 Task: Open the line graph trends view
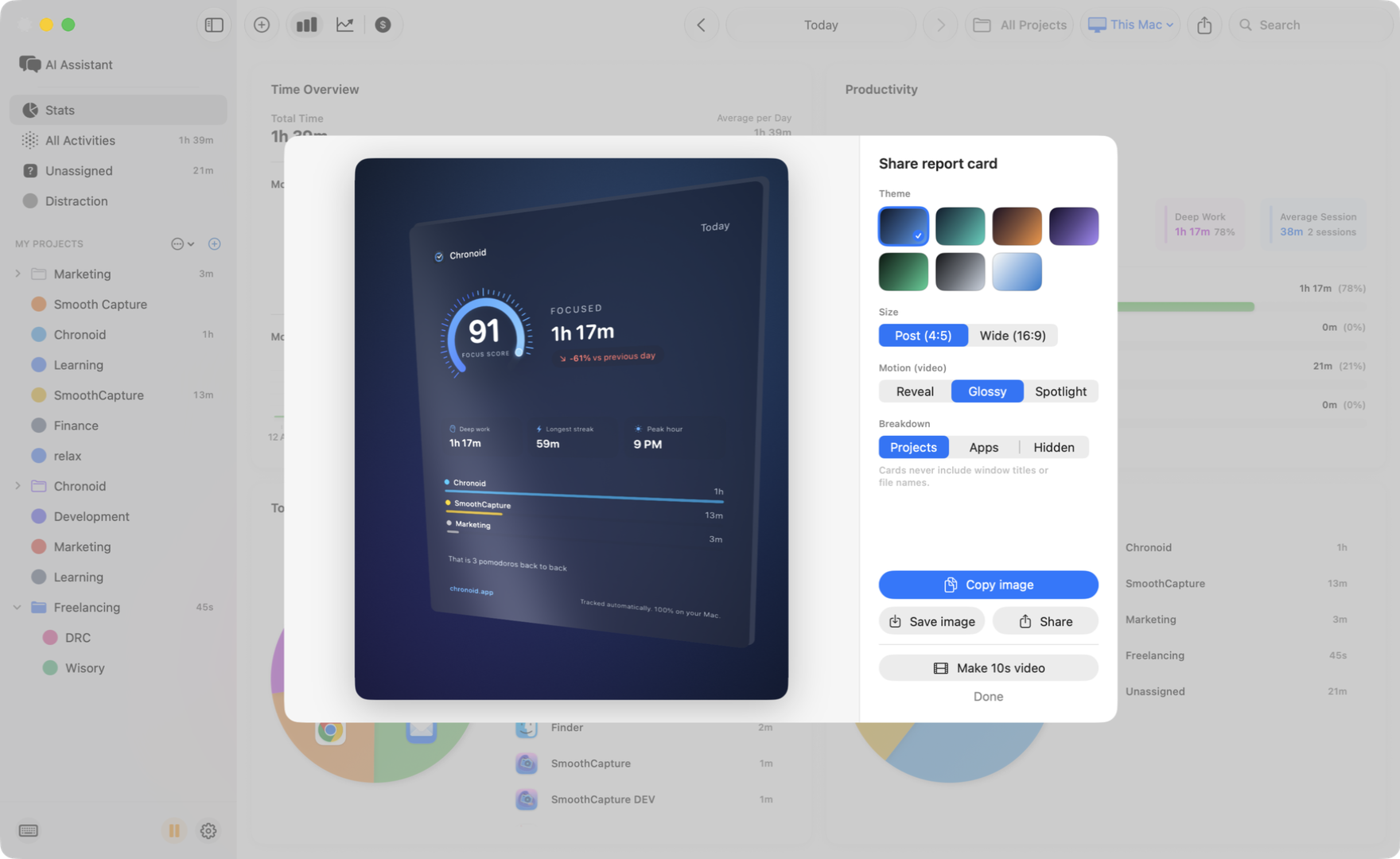pyautogui.click(x=344, y=25)
